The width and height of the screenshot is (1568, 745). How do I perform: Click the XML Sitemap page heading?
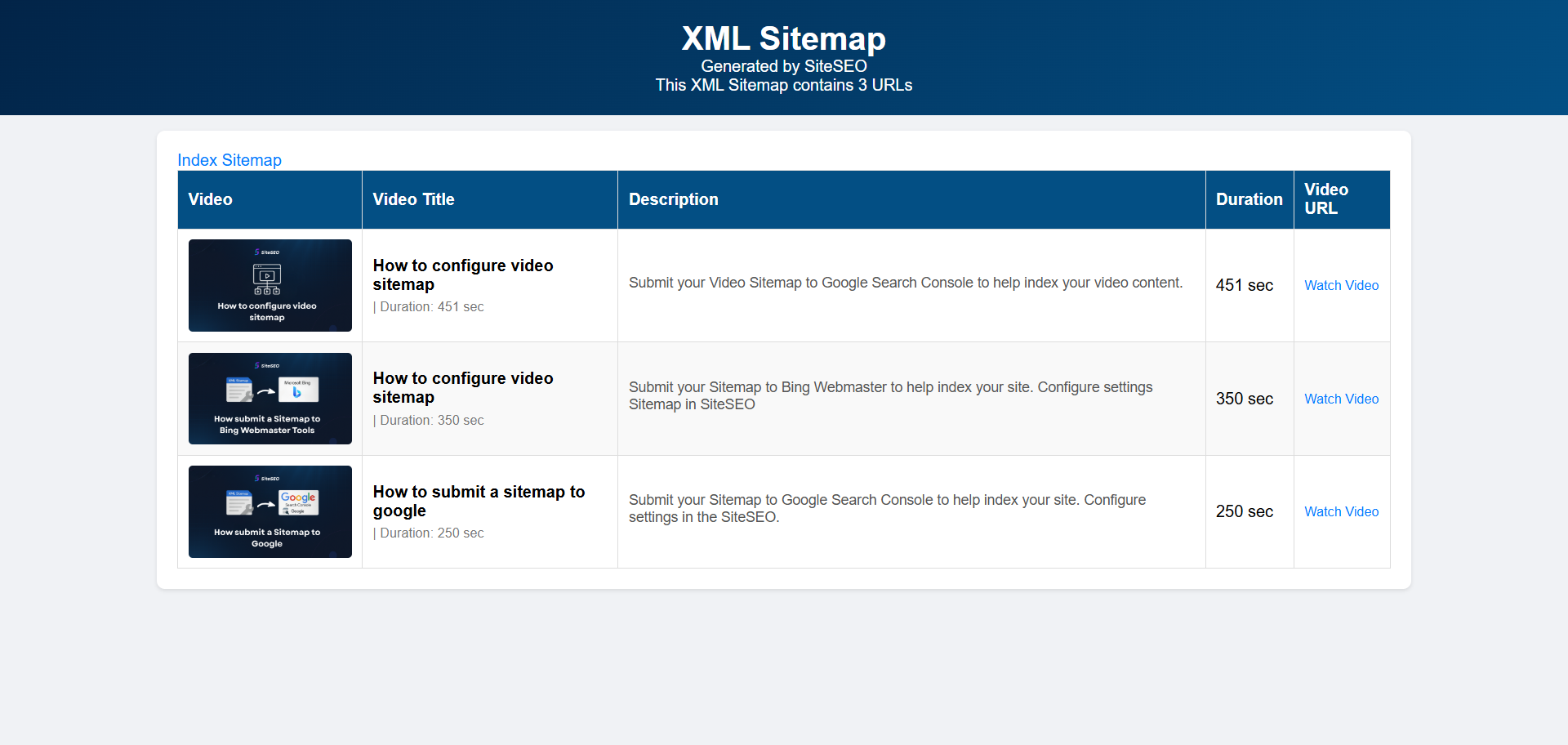(x=784, y=38)
